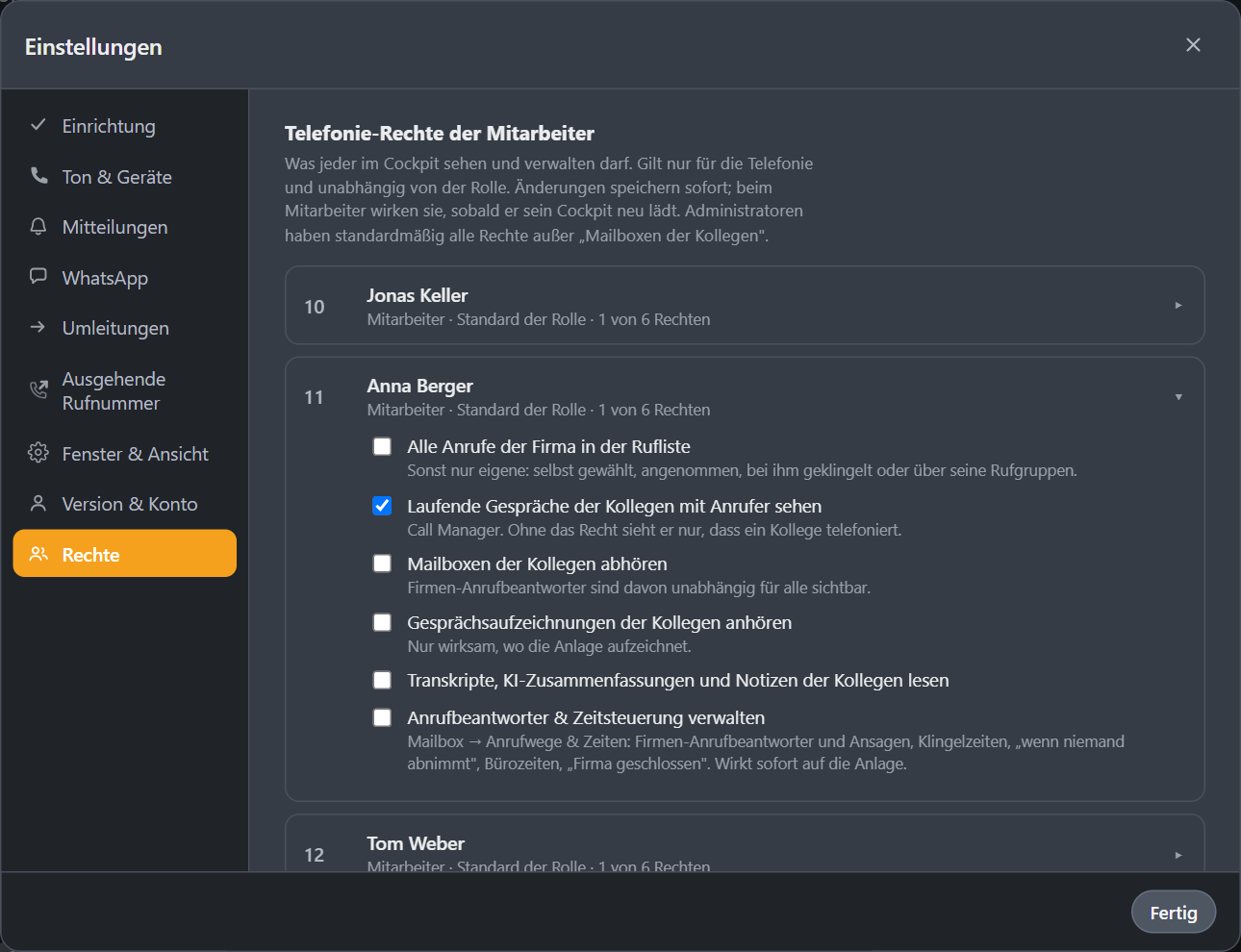Expand Jonas Keller's rights with the arrow
Image resolution: width=1241 pixels, height=952 pixels.
point(1178,306)
